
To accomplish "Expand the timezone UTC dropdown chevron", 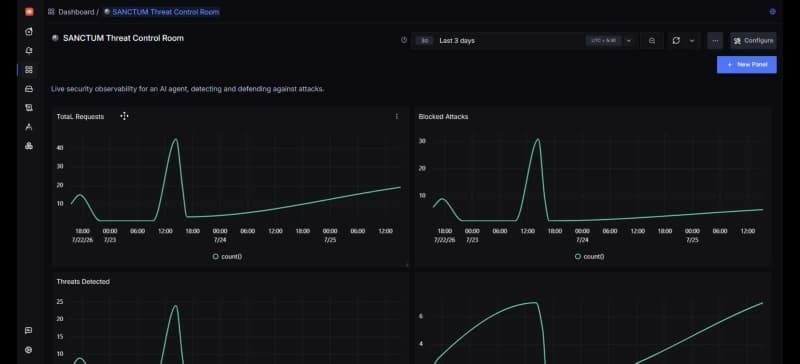I will tap(629, 40).
